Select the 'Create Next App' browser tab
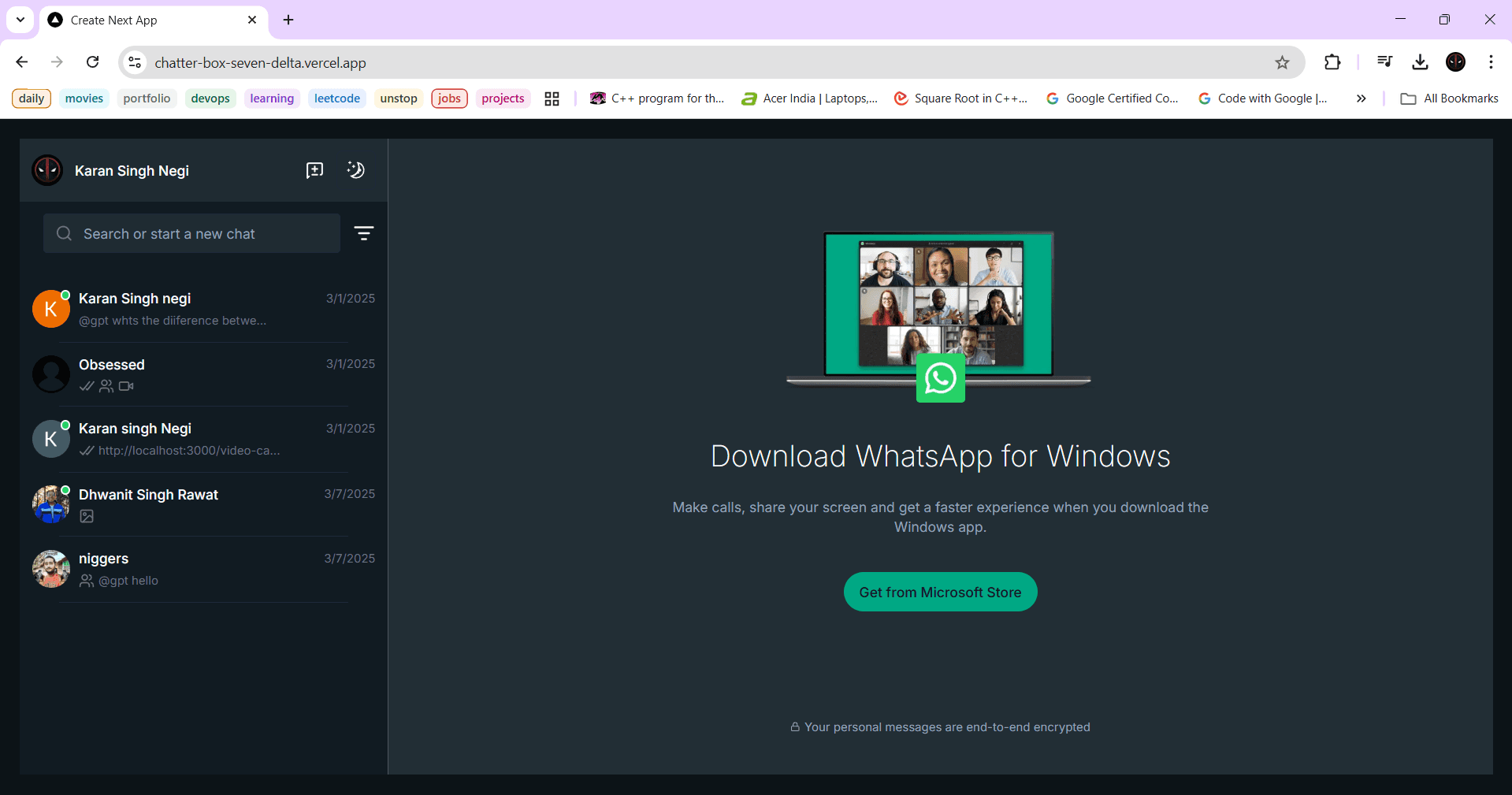This screenshot has height=795, width=1512. [153, 20]
